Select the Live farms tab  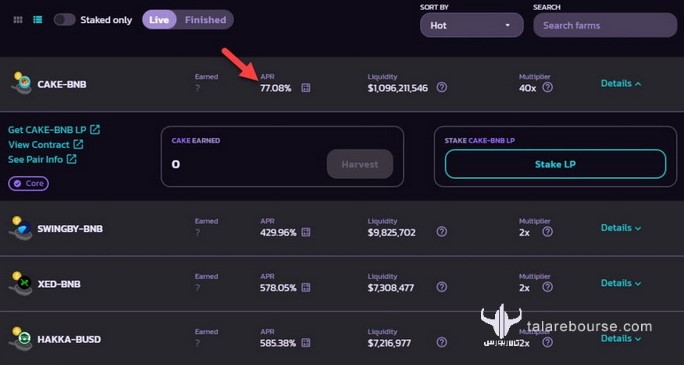coord(159,20)
